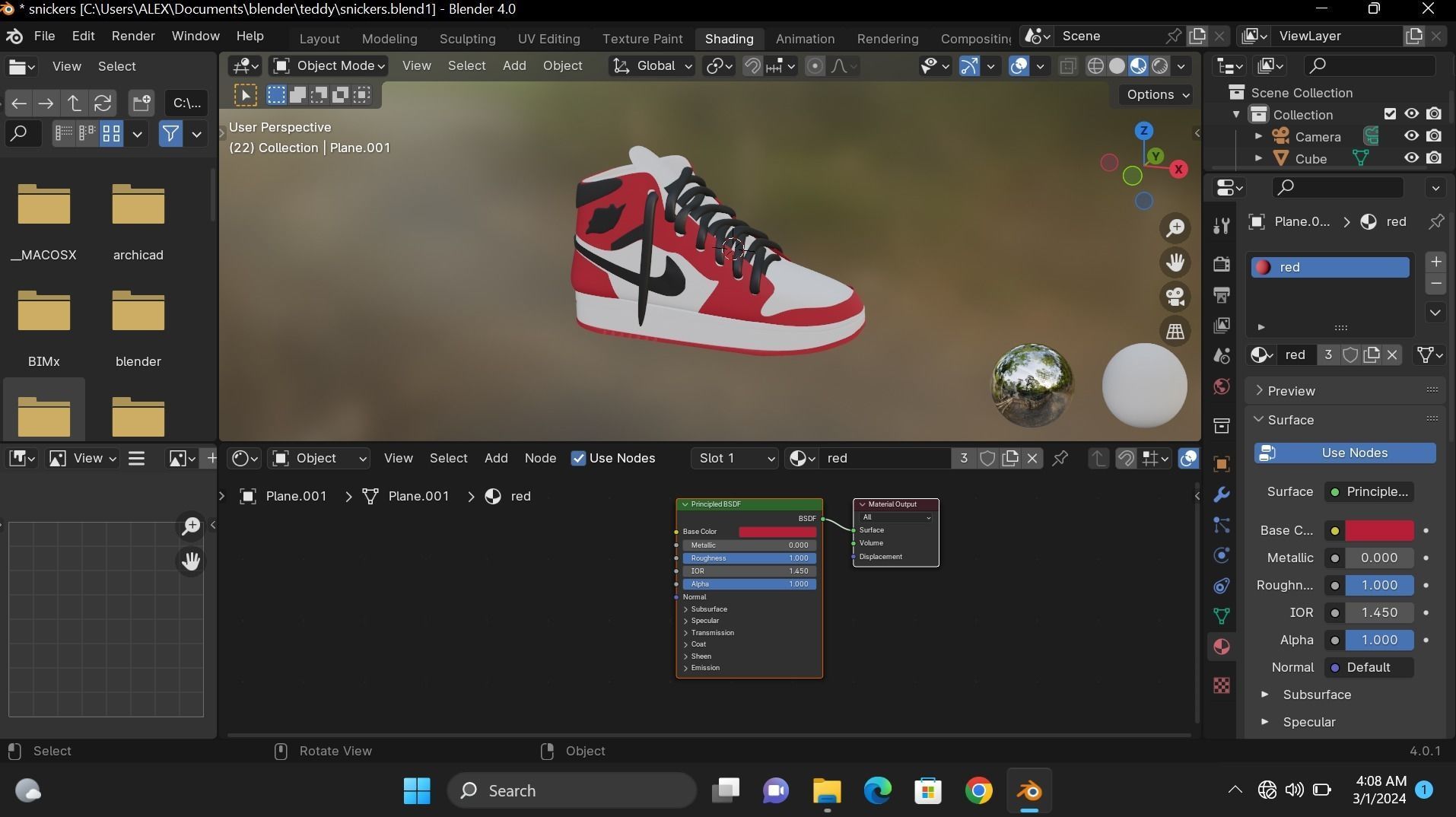Screen dimensions: 1456x817
Task: Click the Alpha slider on the Principled BSDF node
Action: (749, 584)
